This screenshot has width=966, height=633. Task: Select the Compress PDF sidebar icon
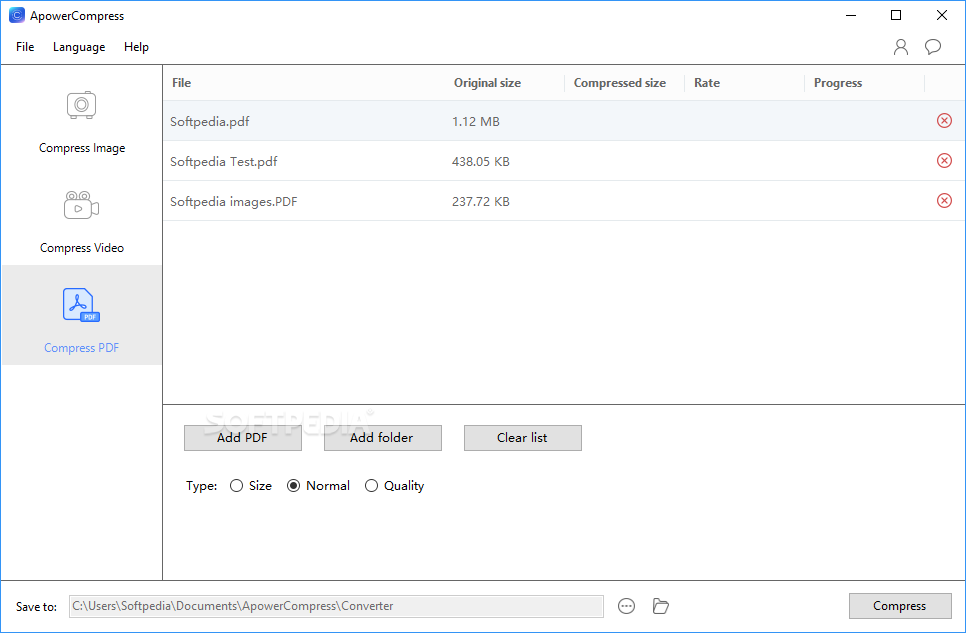81,305
